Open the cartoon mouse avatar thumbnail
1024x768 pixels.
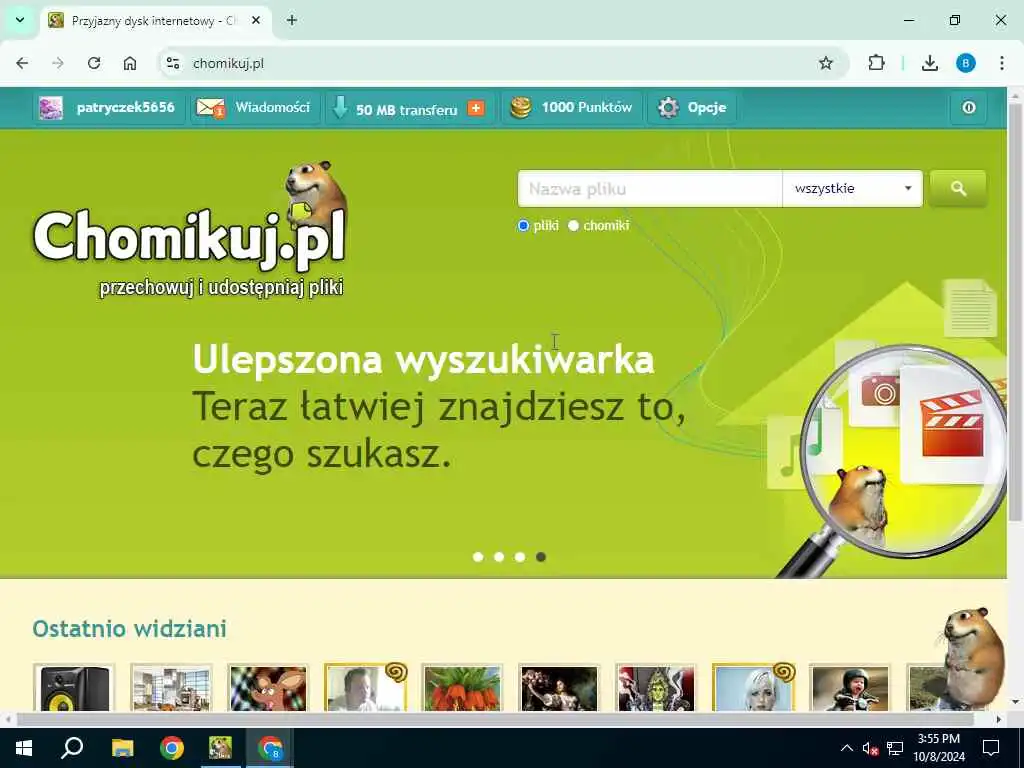[268, 688]
